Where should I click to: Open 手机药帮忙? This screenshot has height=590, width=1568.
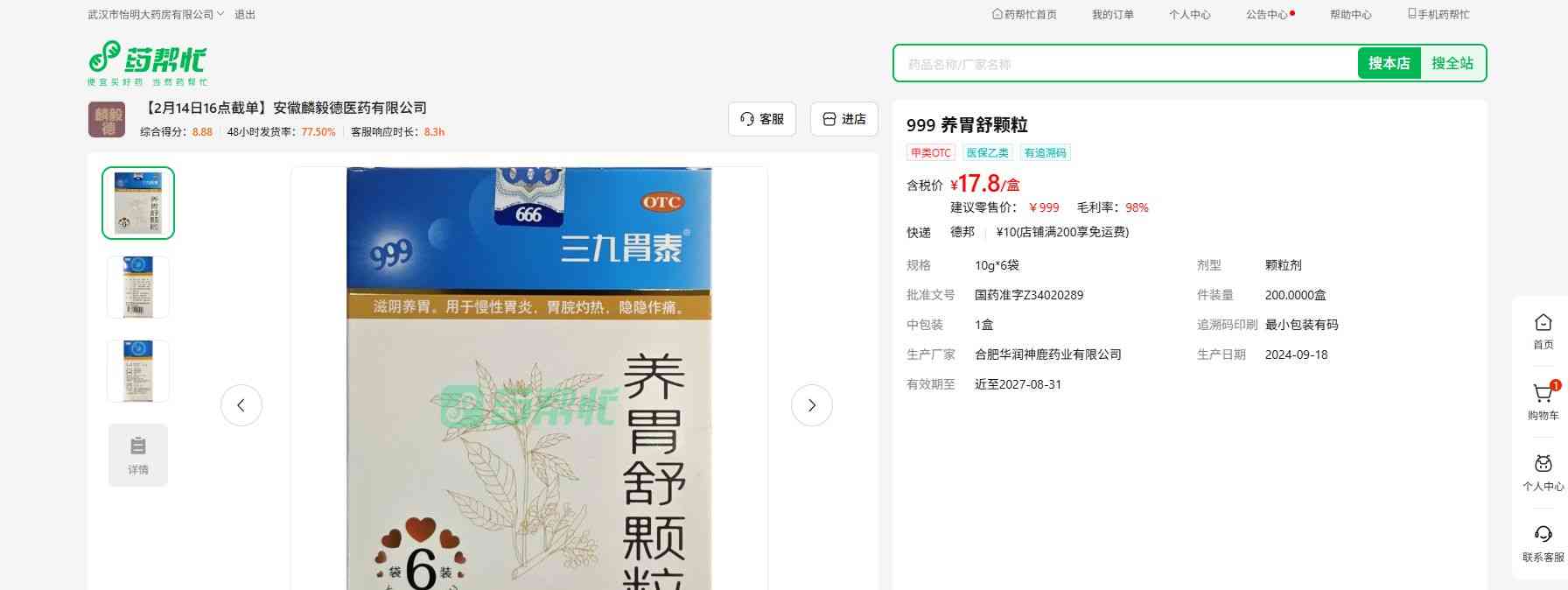(1438, 15)
